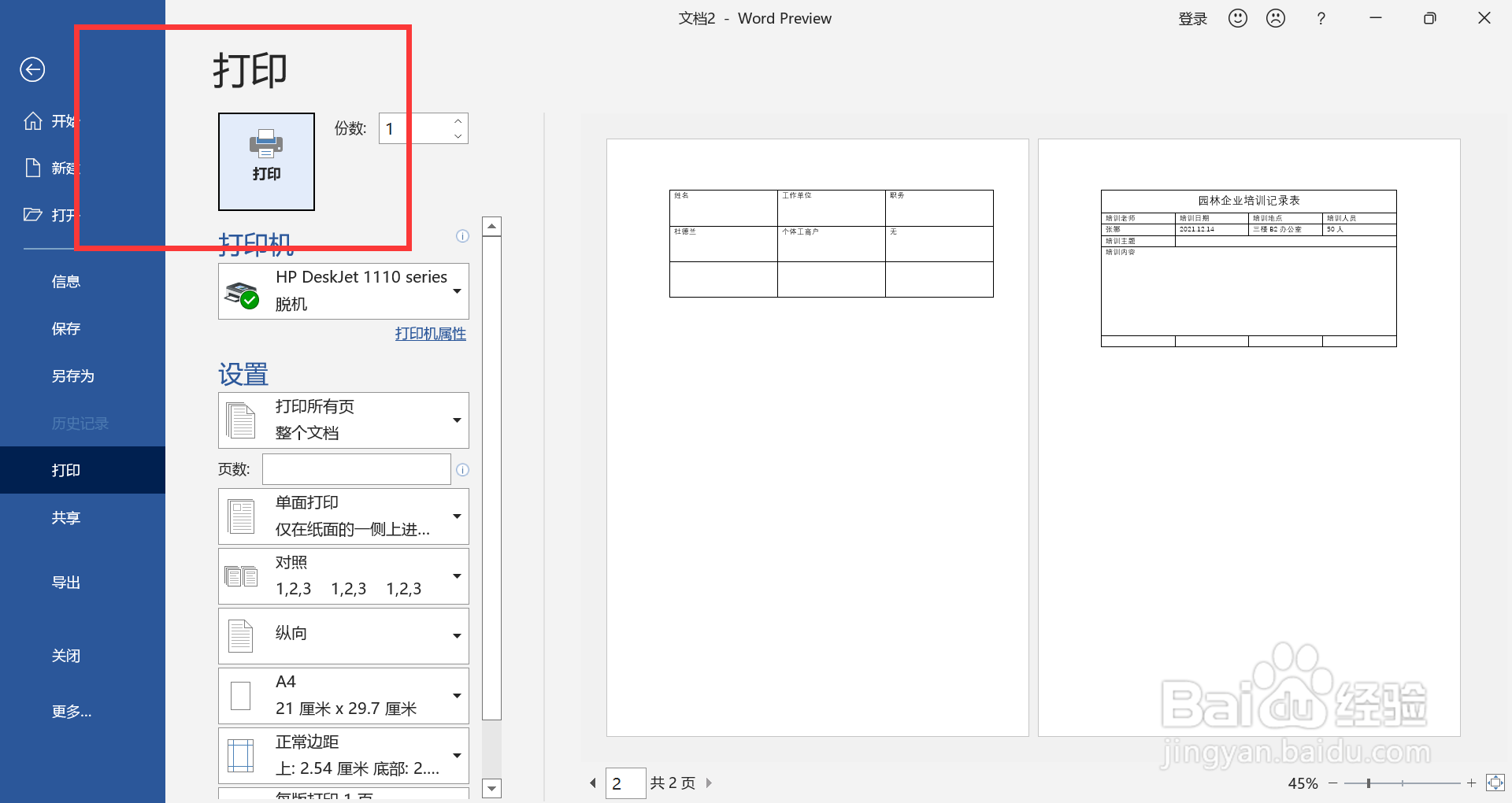Click the second preview page with training table
Image resolution: width=1512 pixels, height=803 pixels.
click(1249, 438)
